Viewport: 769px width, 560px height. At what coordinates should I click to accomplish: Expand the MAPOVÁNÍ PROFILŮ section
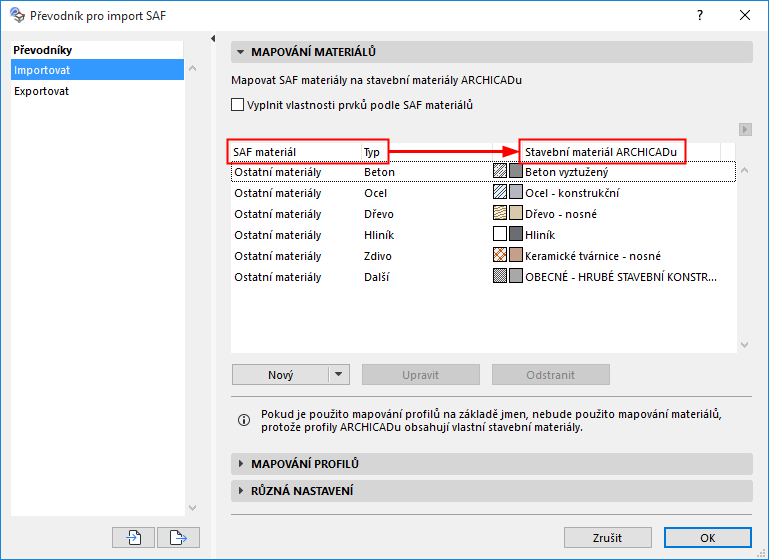coord(240,464)
